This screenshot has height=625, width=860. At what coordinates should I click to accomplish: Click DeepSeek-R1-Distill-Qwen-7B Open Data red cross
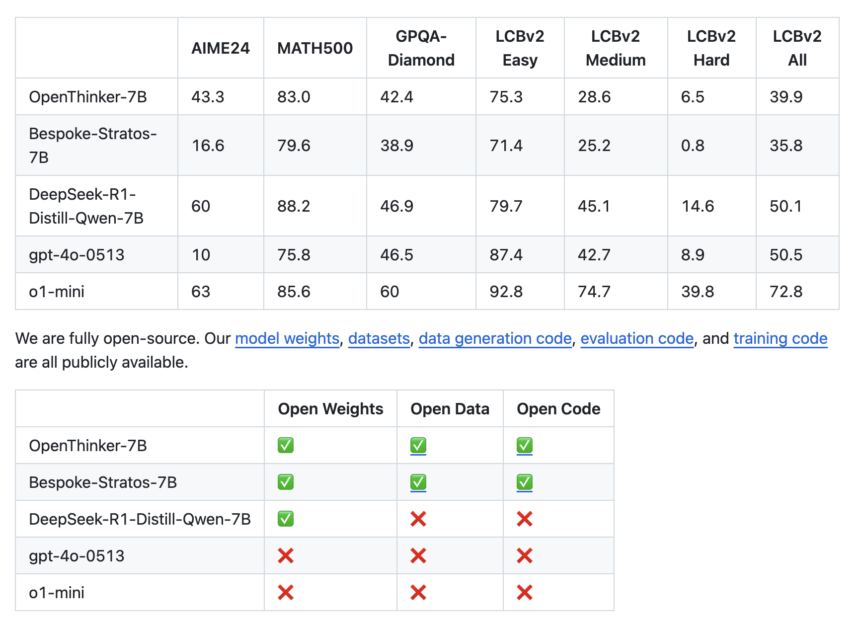click(418, 519)
